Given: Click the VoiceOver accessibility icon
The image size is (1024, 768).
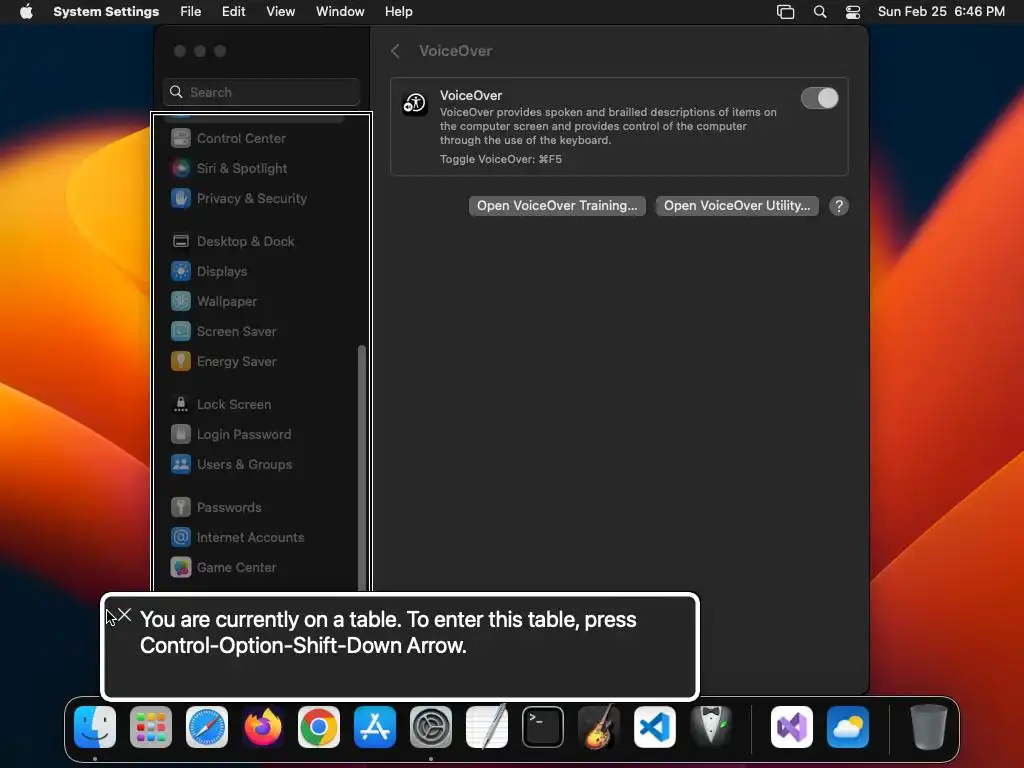Looking at the screenshot, I should tap(415, 103).
